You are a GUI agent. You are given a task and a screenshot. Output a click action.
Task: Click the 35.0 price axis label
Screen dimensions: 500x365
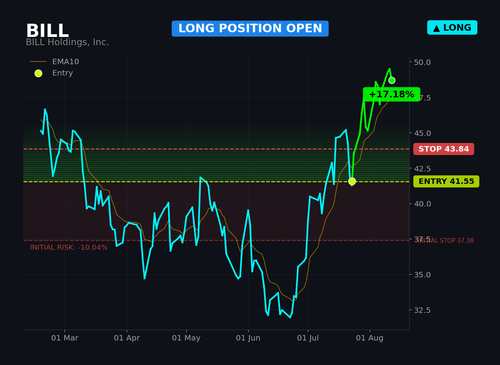422,275
